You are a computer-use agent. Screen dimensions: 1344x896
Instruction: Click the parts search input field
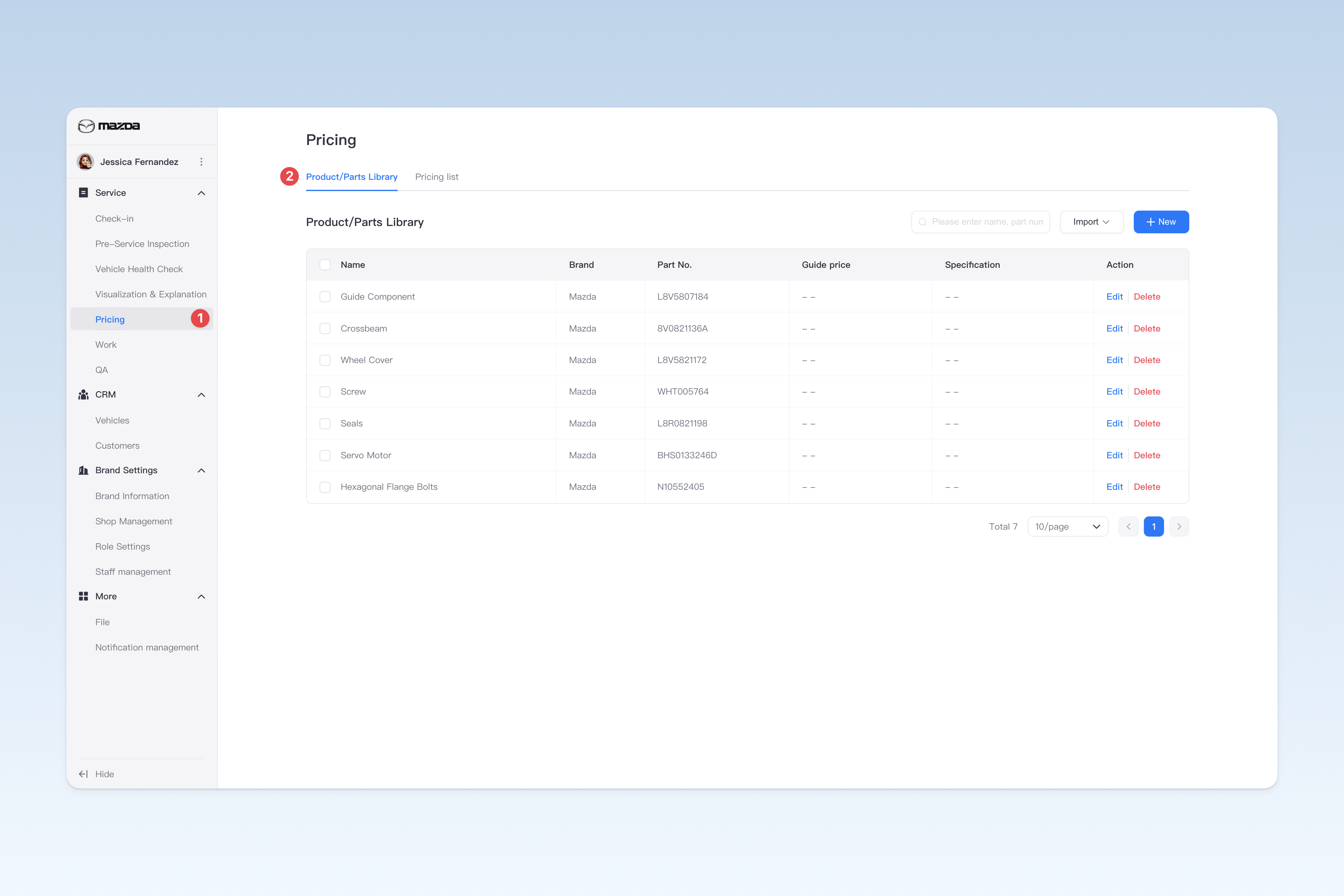point(980,222)
